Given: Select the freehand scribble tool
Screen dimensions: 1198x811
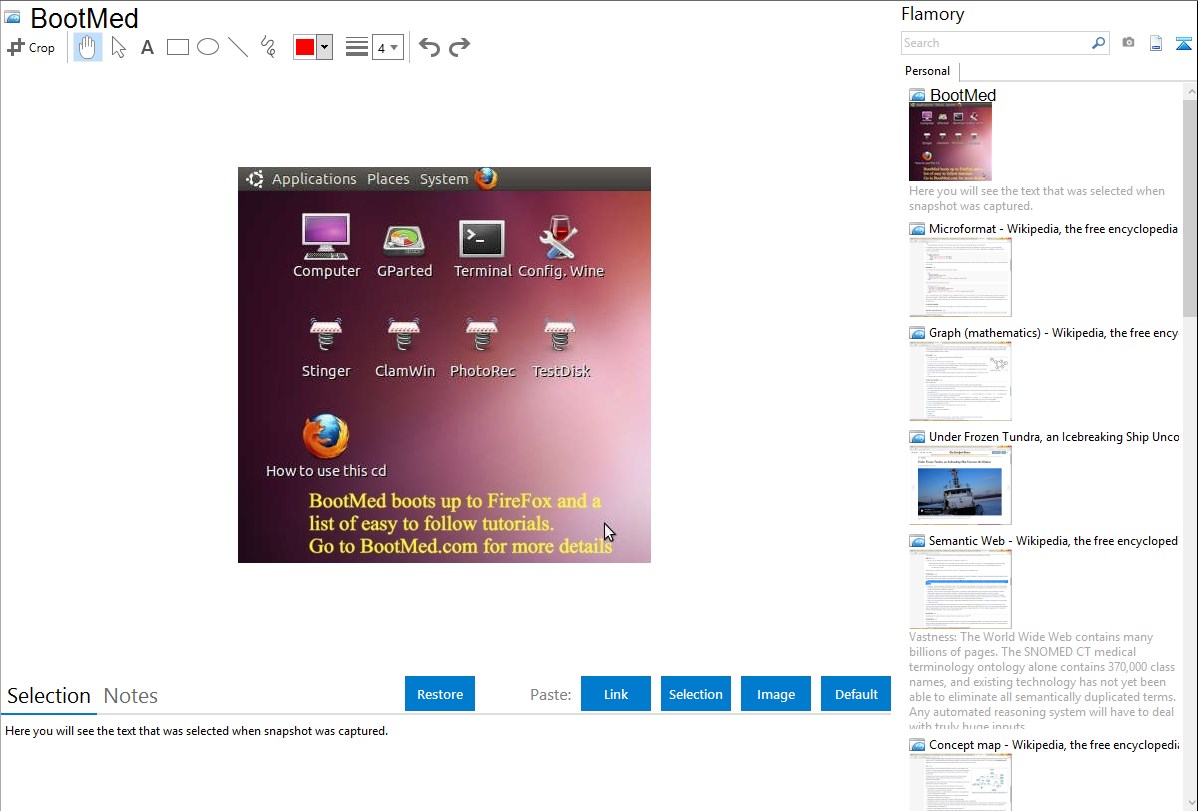Looking at the screenshot, I should [268, 47].
